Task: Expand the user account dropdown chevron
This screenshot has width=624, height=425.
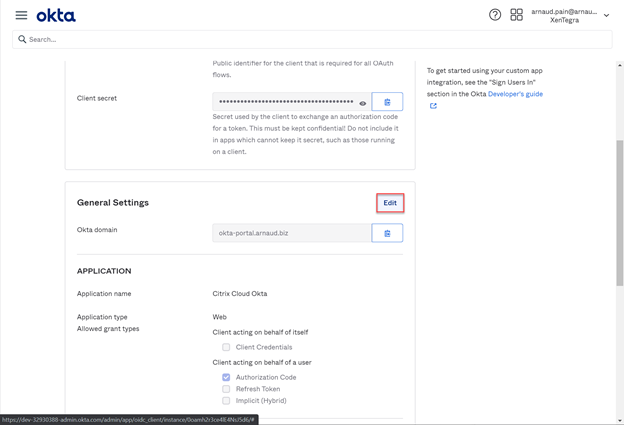Action: [x=606, y=16]
